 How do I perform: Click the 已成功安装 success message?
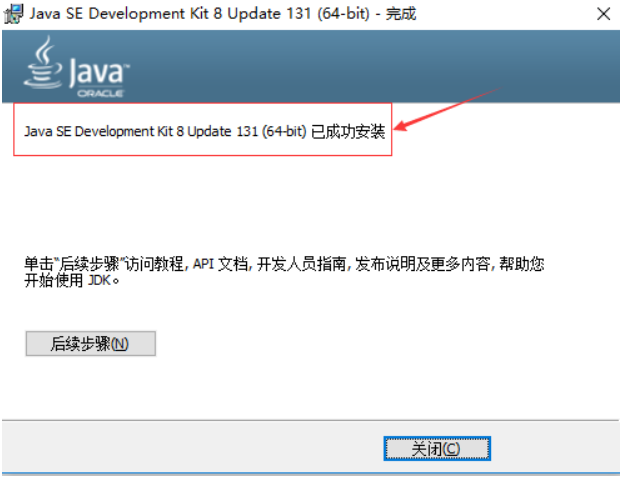pos(348,132)
